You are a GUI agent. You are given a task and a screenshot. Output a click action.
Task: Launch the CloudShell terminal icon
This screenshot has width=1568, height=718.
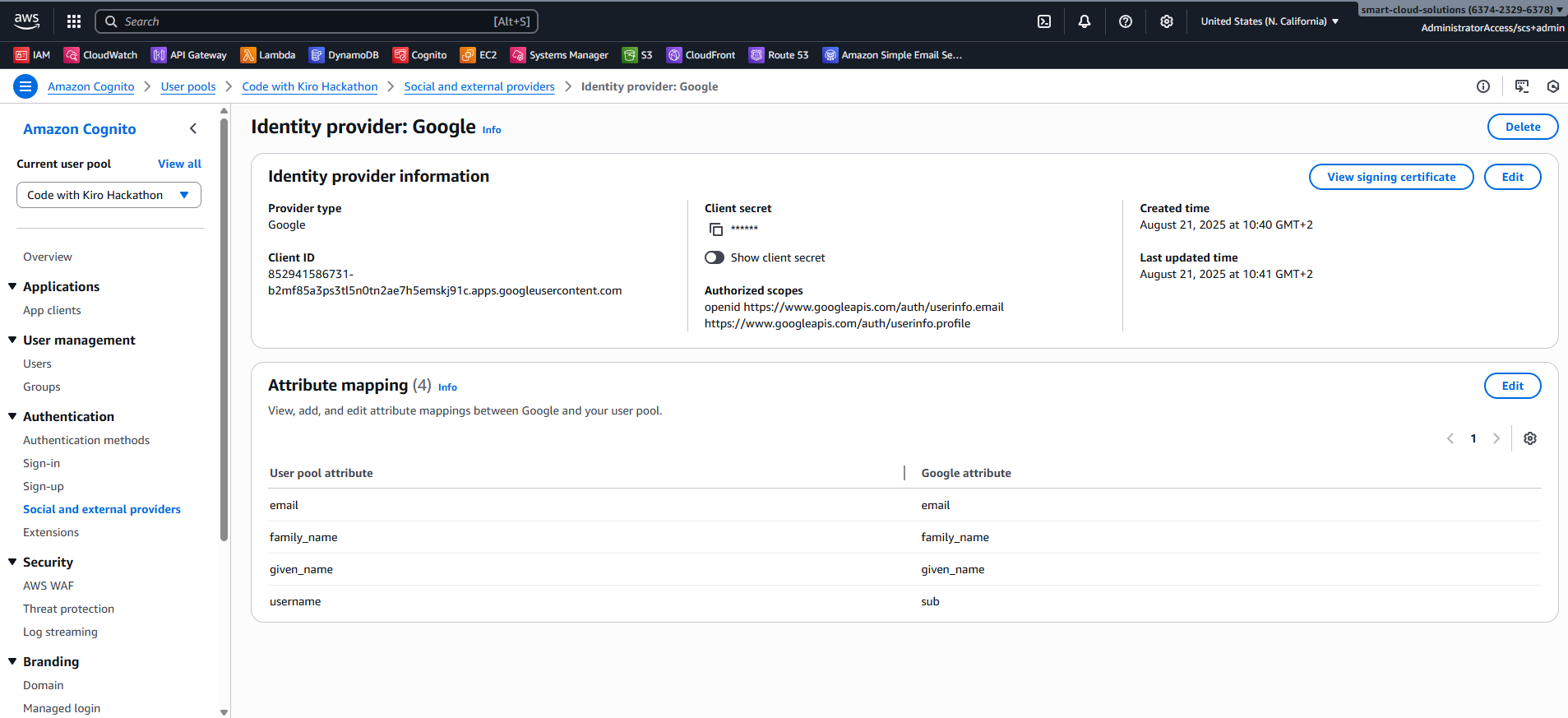point(1044,21)
